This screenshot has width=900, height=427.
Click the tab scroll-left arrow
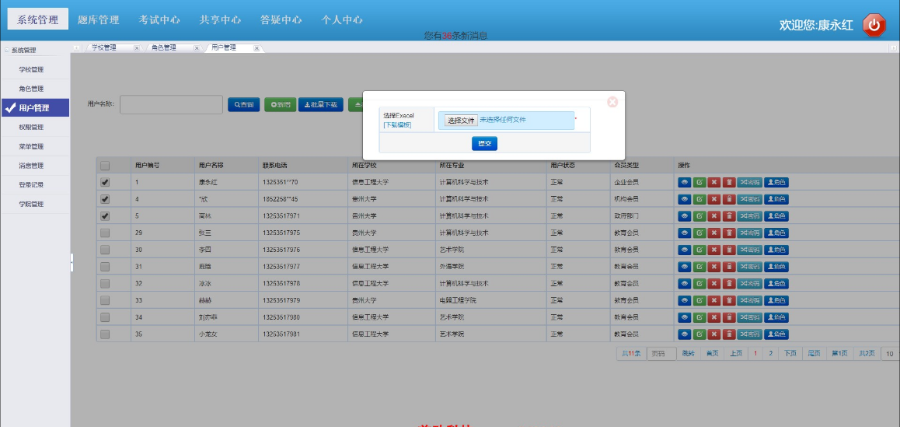point(76,48)
